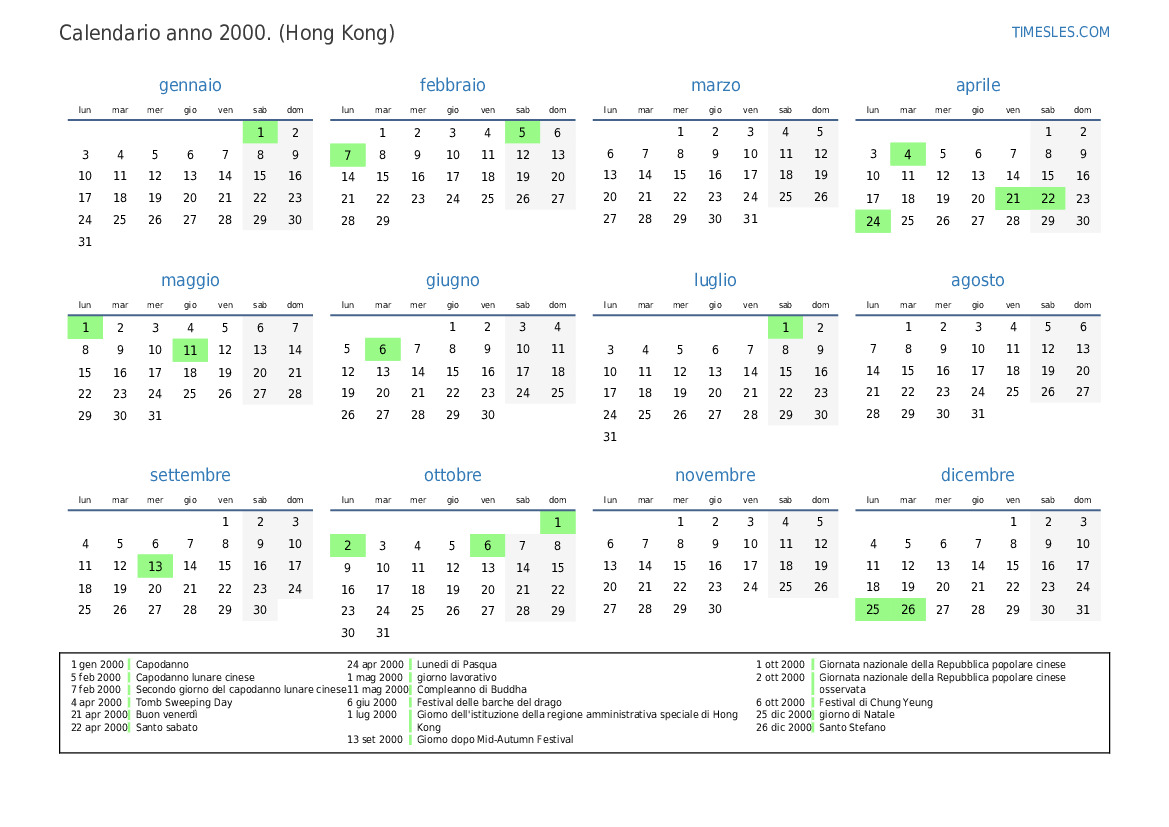Select highlighted 21 in aprile
The width and height of the screenshot is (1169, 827).
[x=1012, y=198]
